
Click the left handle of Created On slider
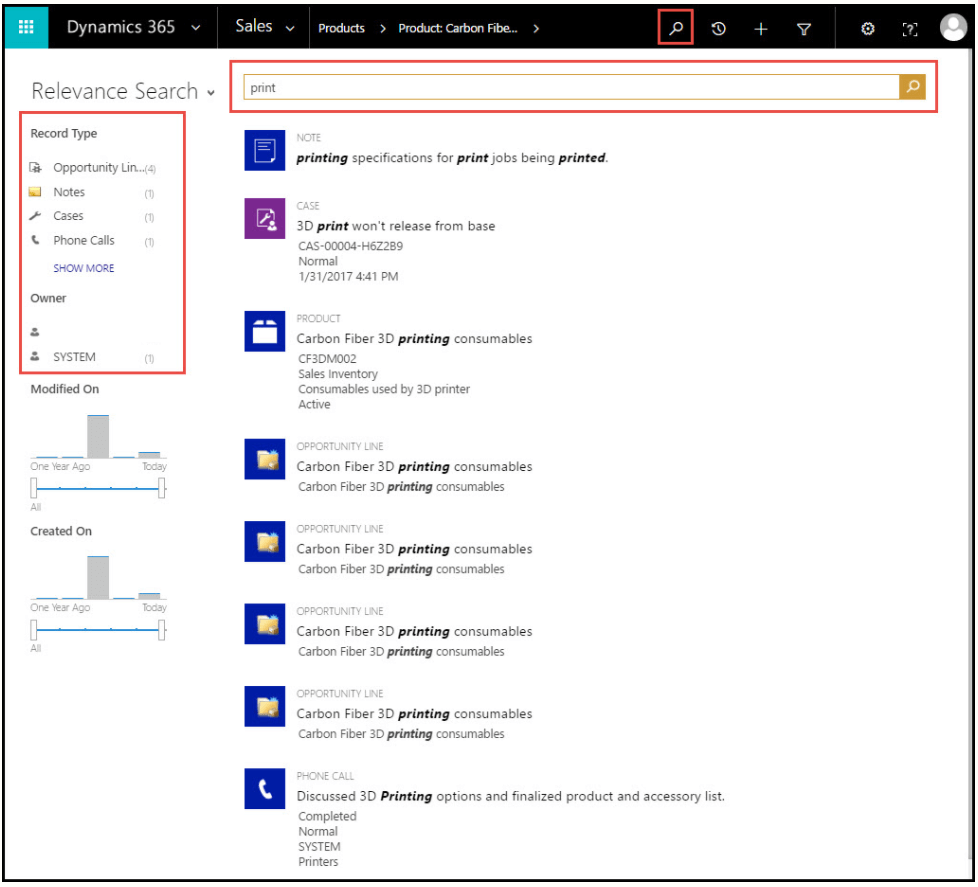pos(34,630)
